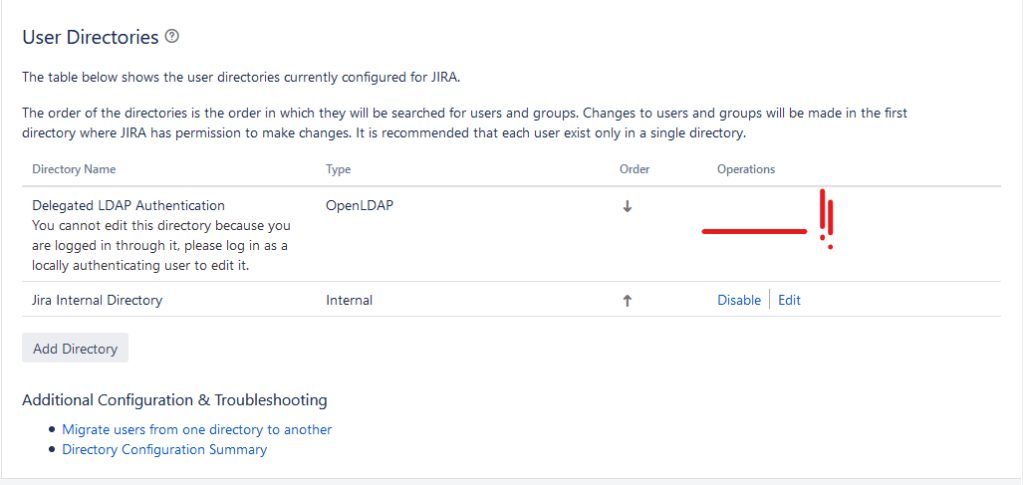Screen dimensions: 1023x485
Task: Open Migrate users from one directory link
Action: tap(196, 429)
